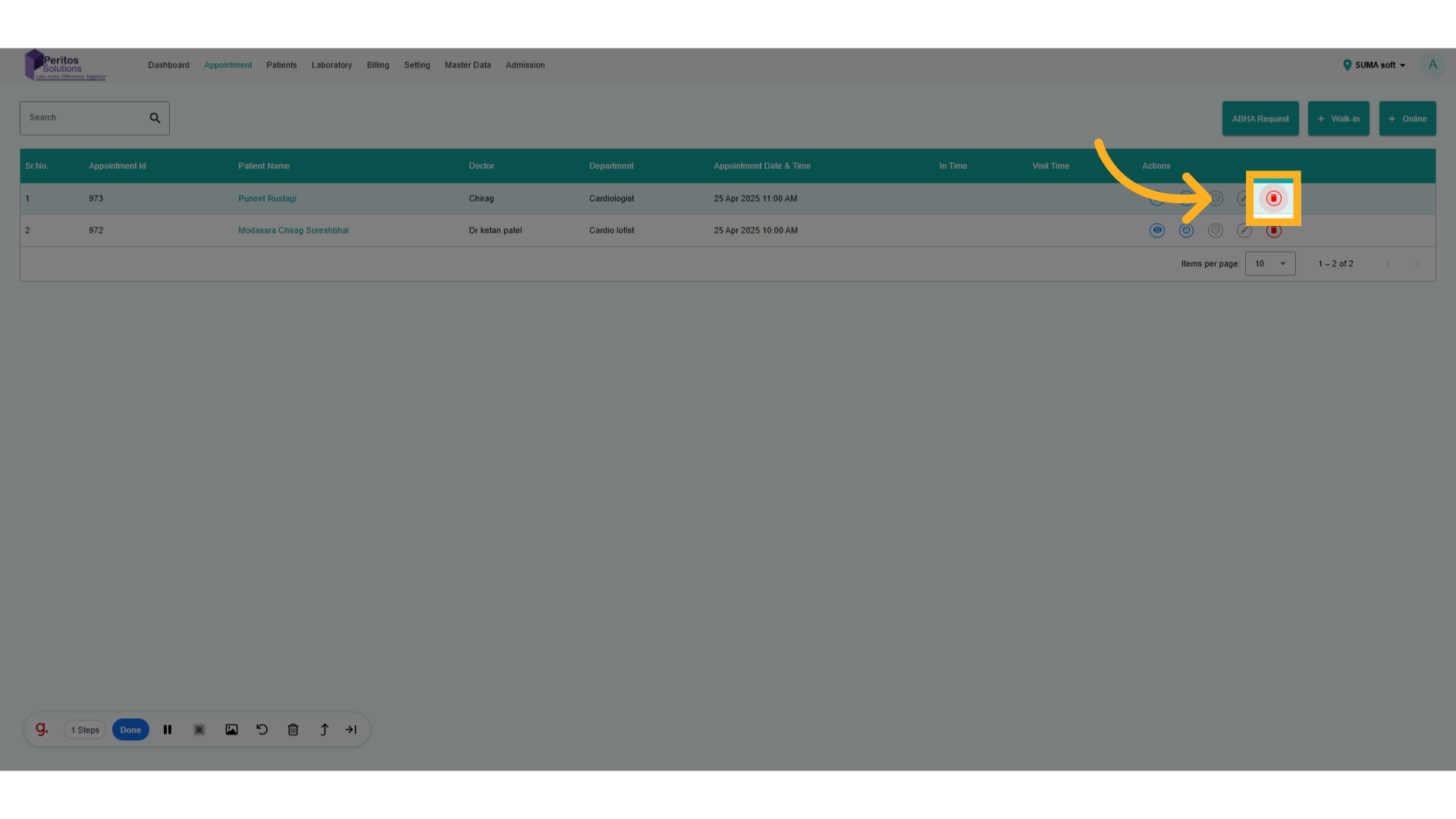Click the edit pencil icon for appointment 973

tap(1244, 198)
